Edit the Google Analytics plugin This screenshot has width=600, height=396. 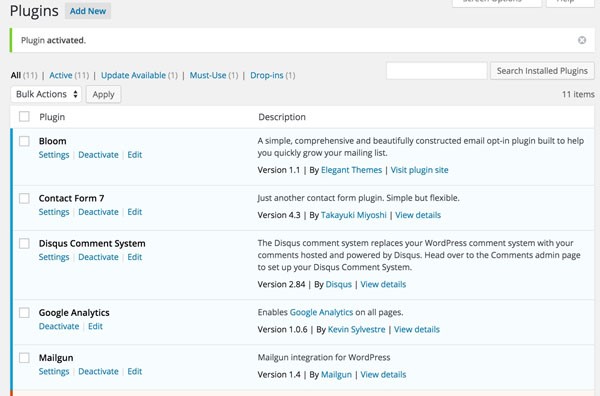[95, 326]
